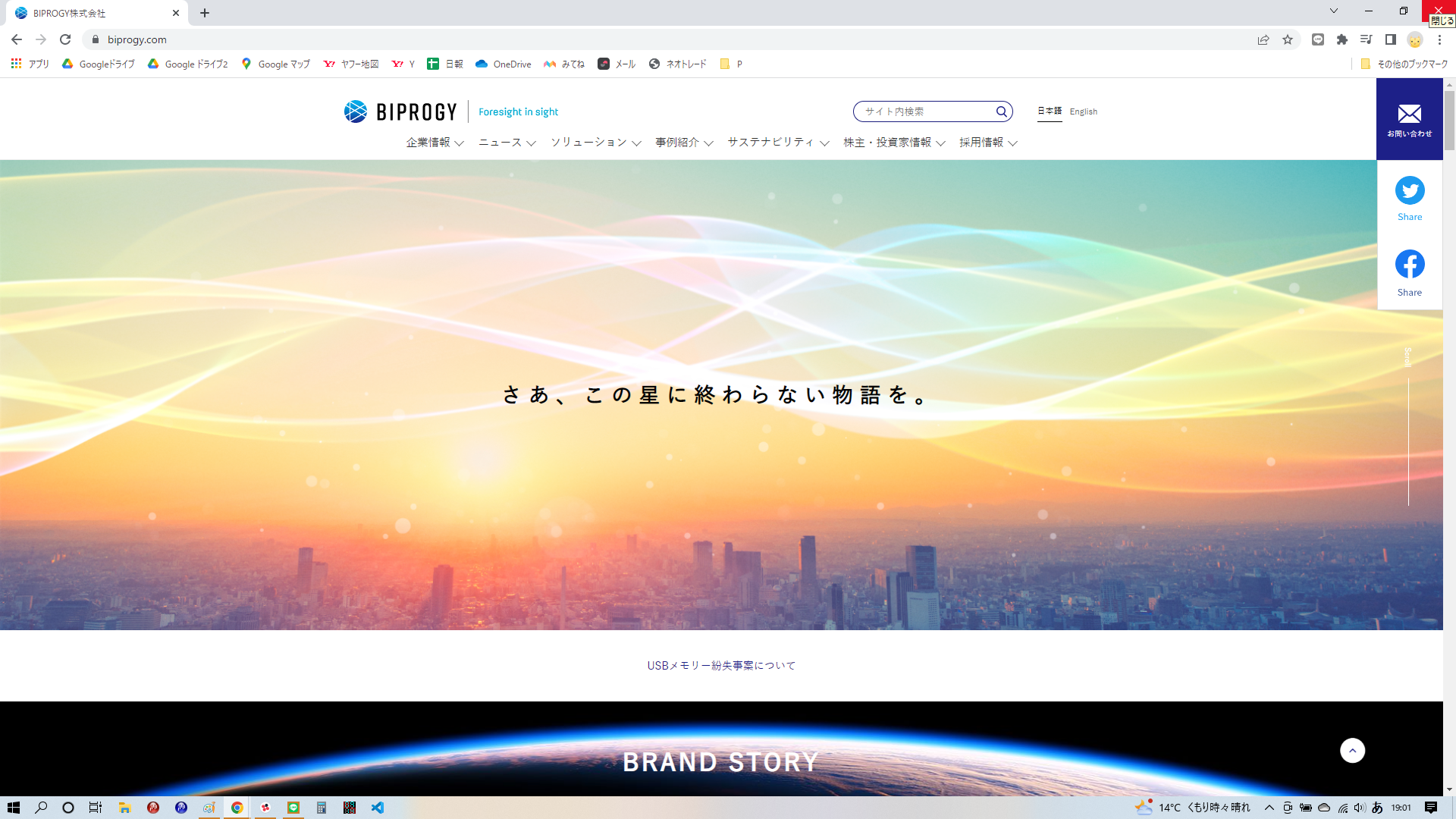Viewport: 1456px width, 819px height.
Task: Reload the page with refresh icon
Action: click(65, 39)
